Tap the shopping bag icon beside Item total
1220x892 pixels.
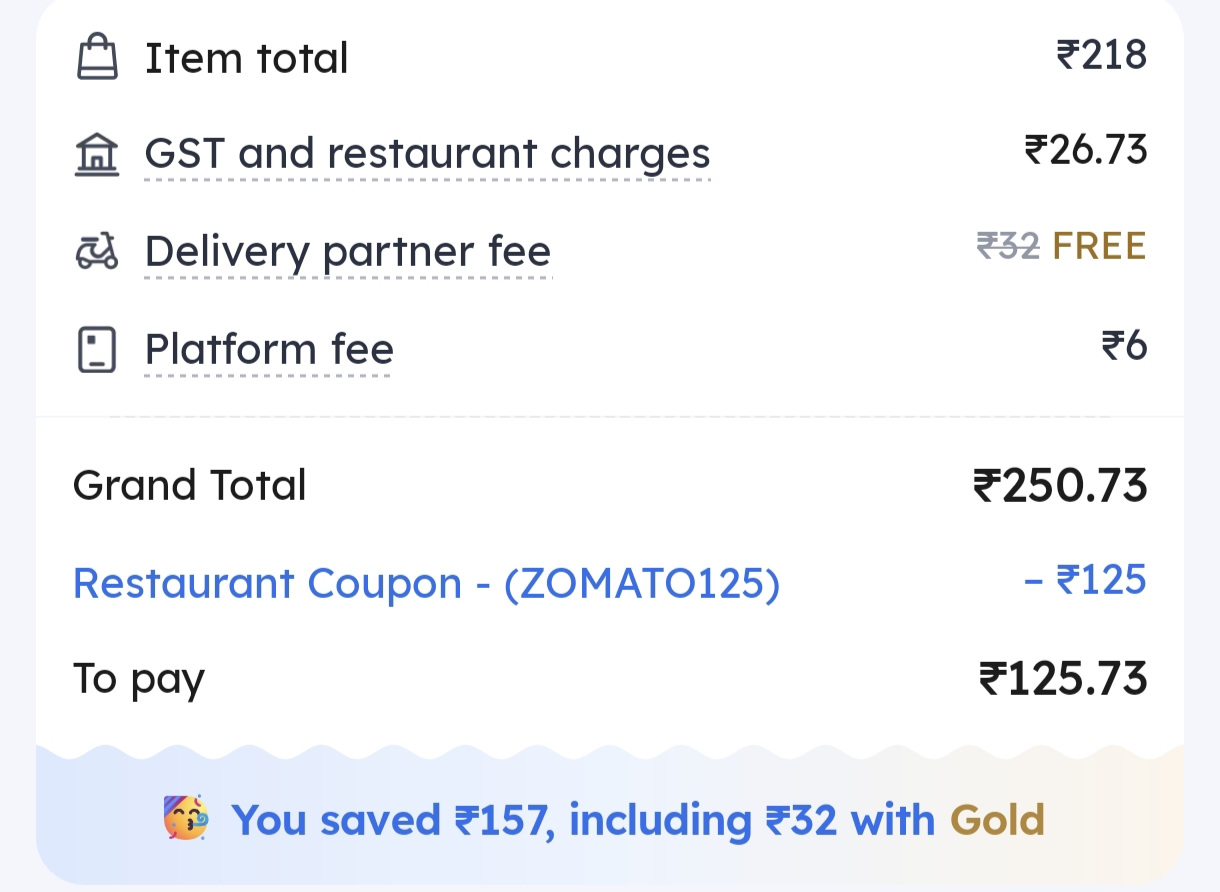97,57
